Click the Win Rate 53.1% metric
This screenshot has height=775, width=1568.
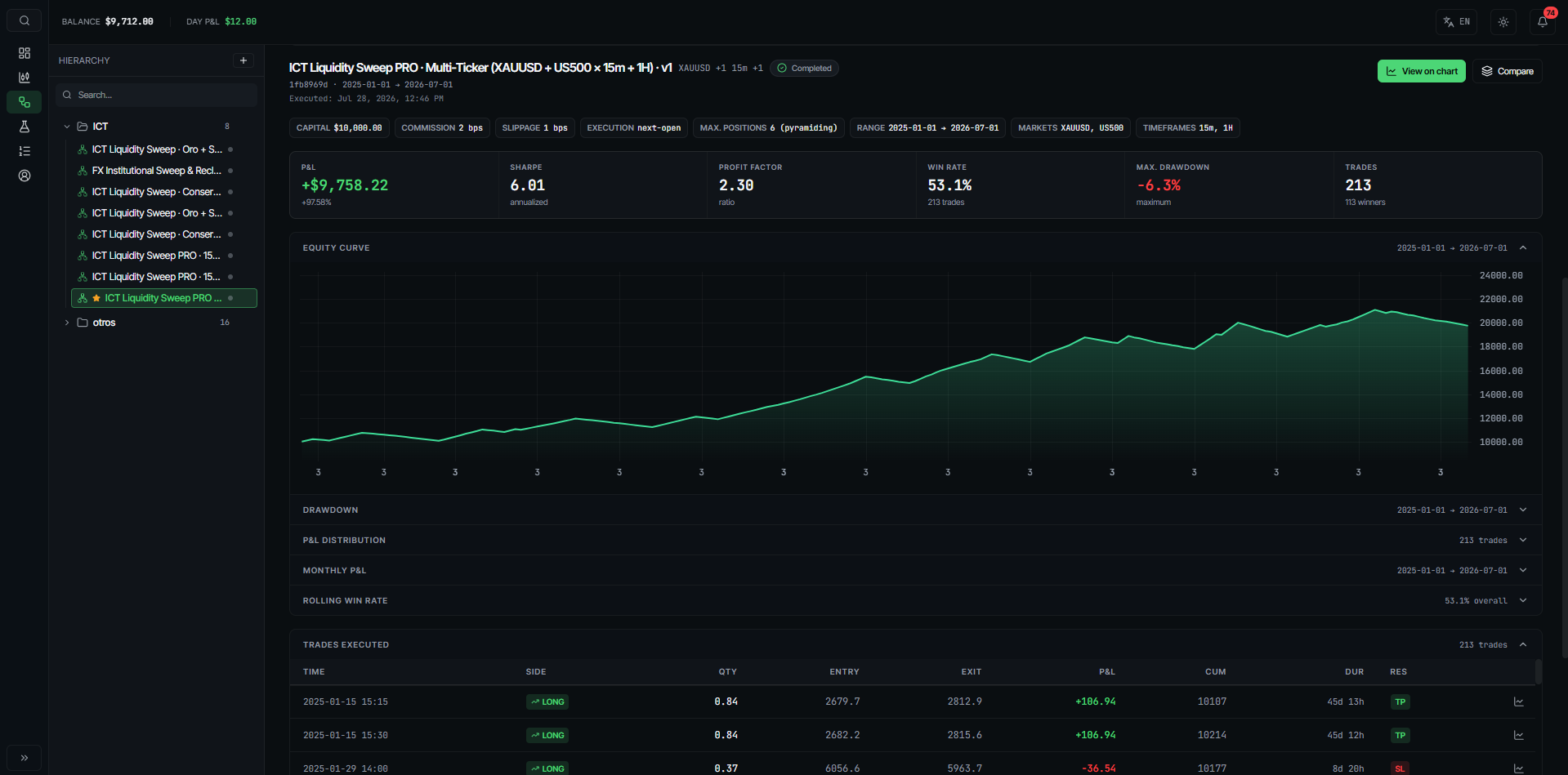point(1020,185)
